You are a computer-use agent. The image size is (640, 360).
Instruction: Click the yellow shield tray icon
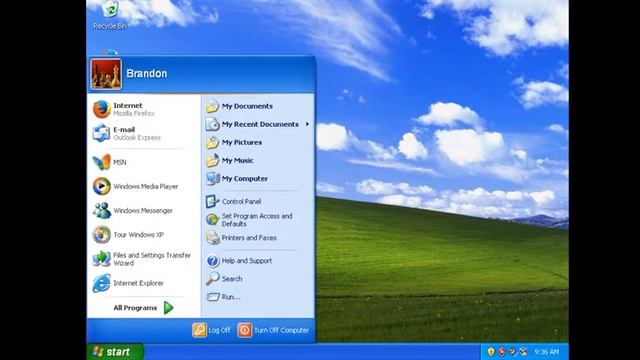(x=491, y=352)
